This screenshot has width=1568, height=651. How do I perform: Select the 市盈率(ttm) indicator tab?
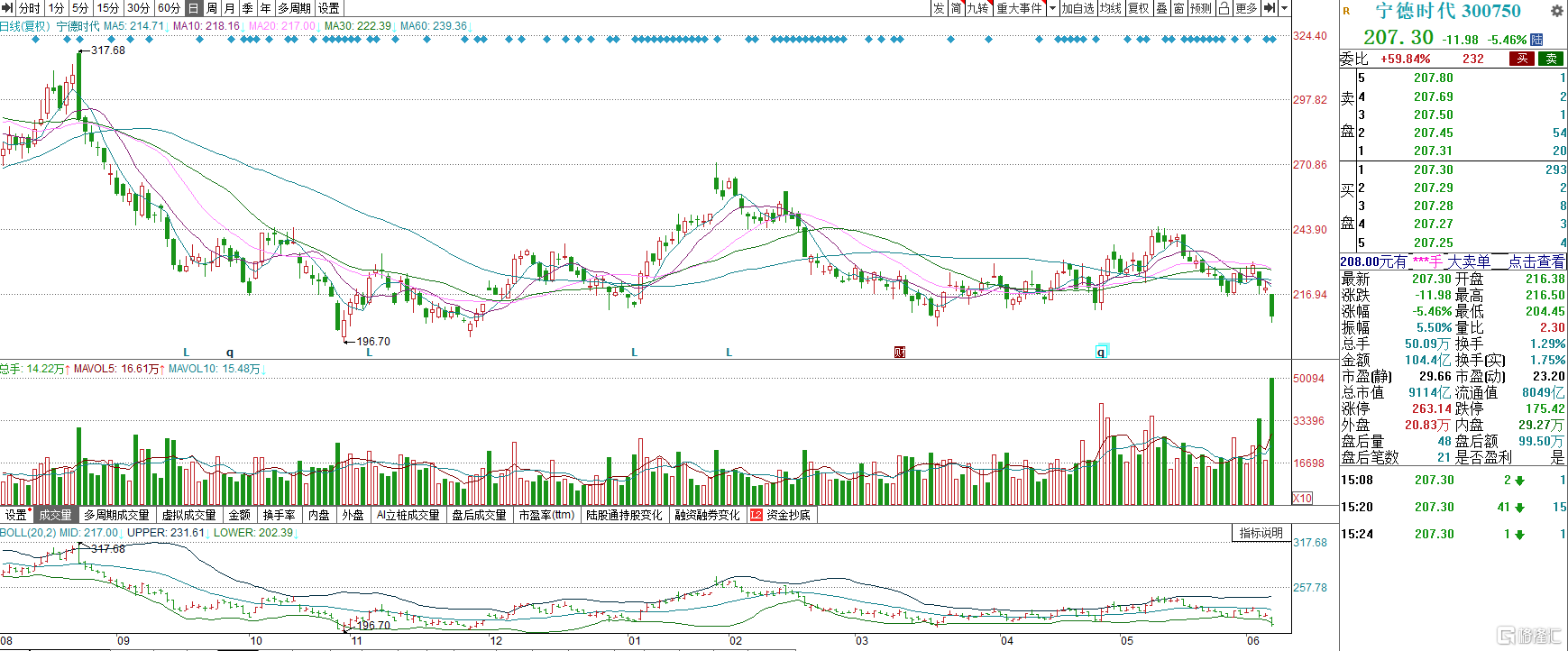546,515
